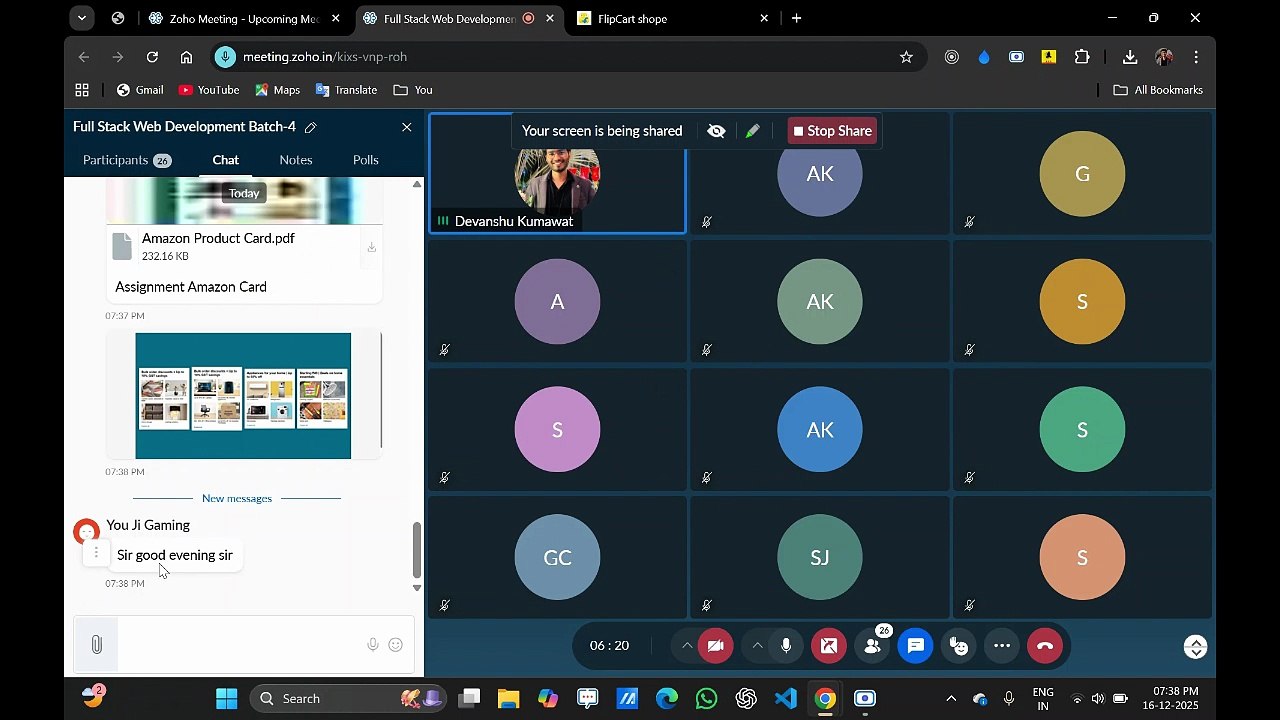The height and width of the screenshot is (720, 1280).
Task: Turn on the camera in meeting toolbar
Action: [715, 646]
